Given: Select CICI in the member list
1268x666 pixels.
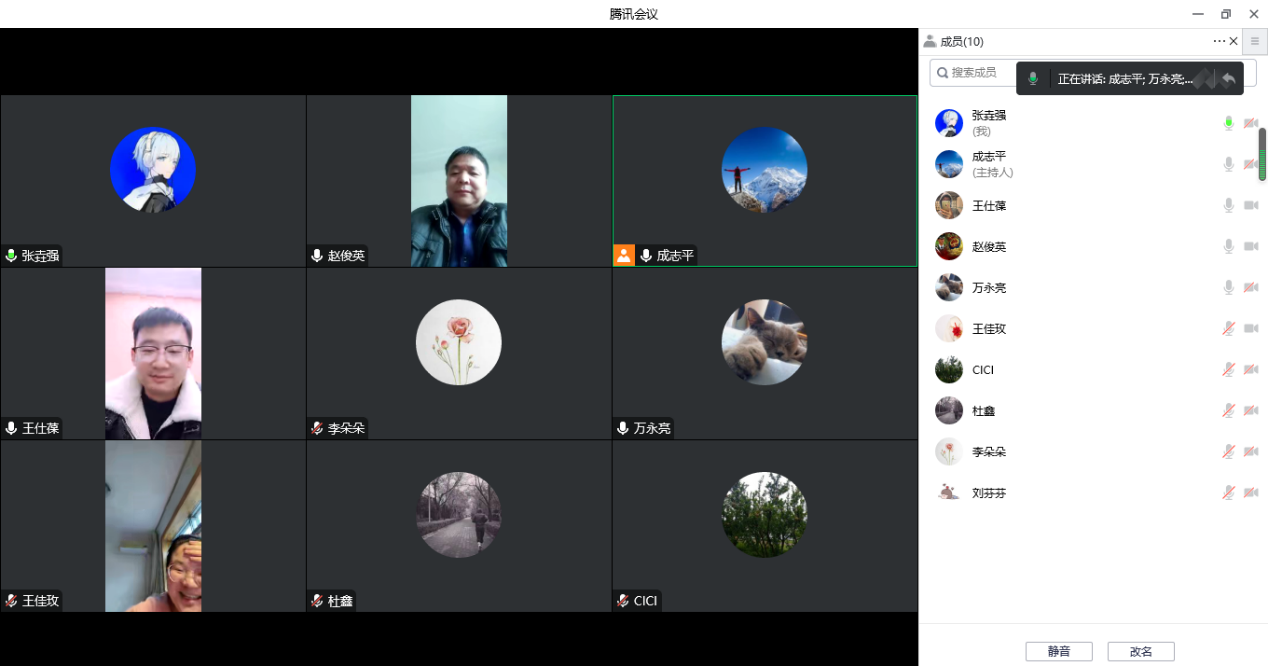Looking at the screenshot, I should (982, 370).
